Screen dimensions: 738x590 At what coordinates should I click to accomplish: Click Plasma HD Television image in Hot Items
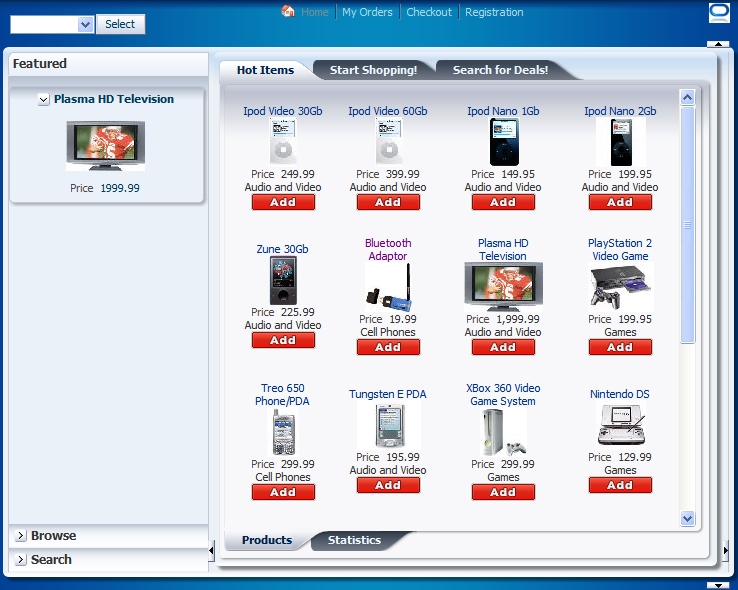click(x=503, y=287)
